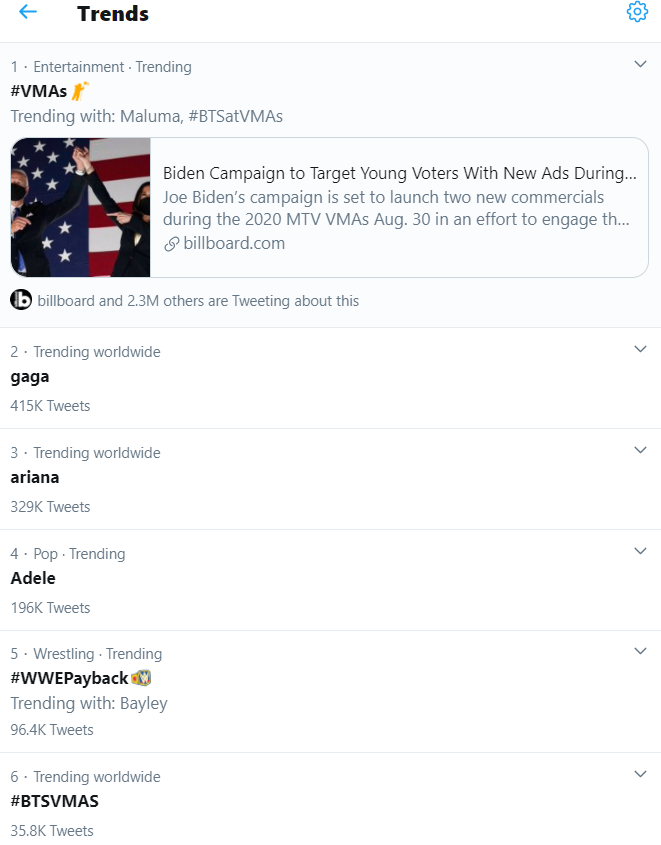Open chevron menu for ariana trend

pos(640,450)
